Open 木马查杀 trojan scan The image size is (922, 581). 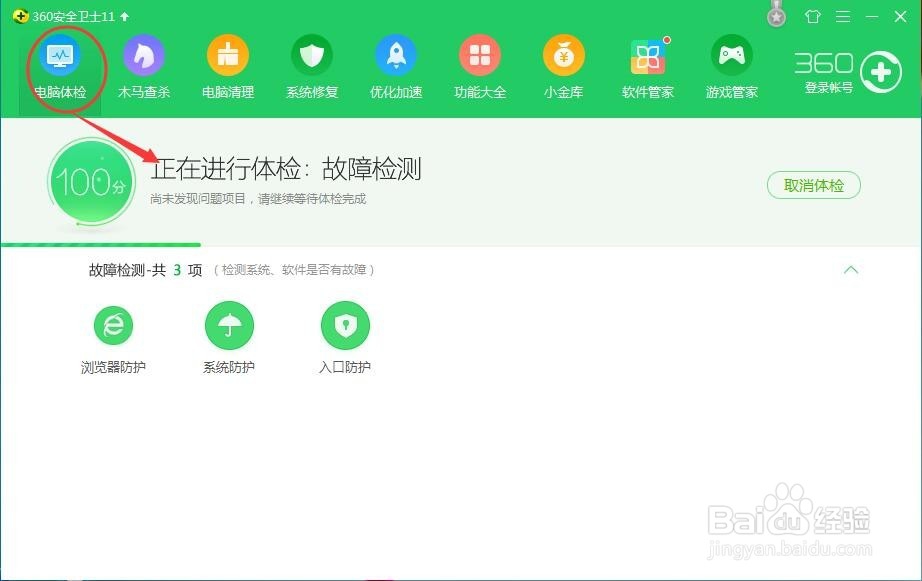[x=144, y=65]
